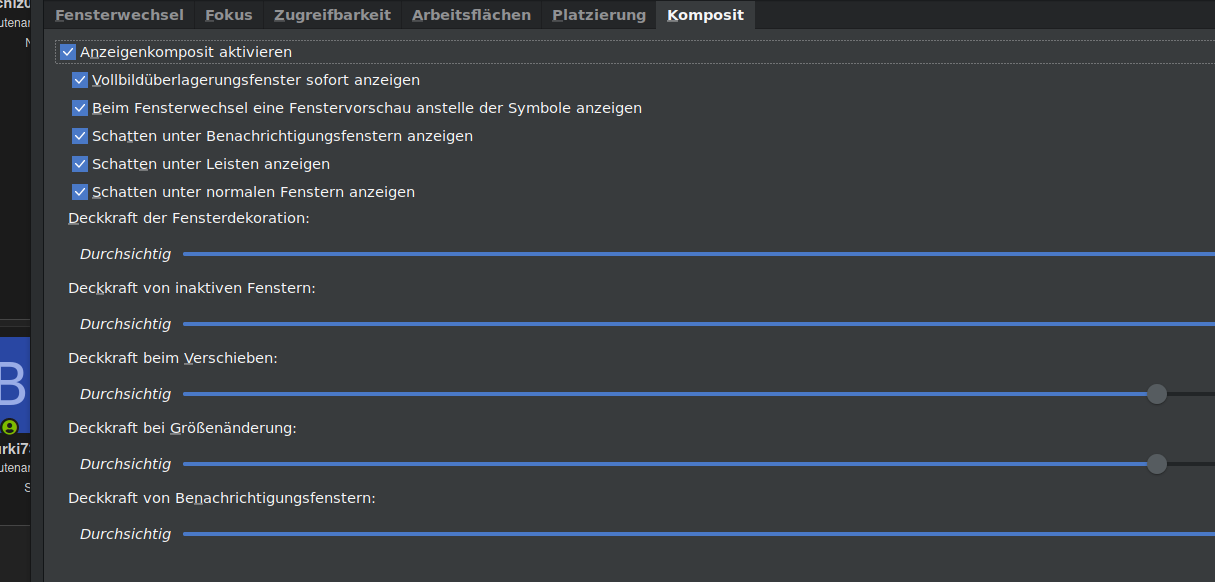Disable Schatten unter Benachrichtigungsfenstern
This screenshot has height=582, width=1215.
pos(79,135)
